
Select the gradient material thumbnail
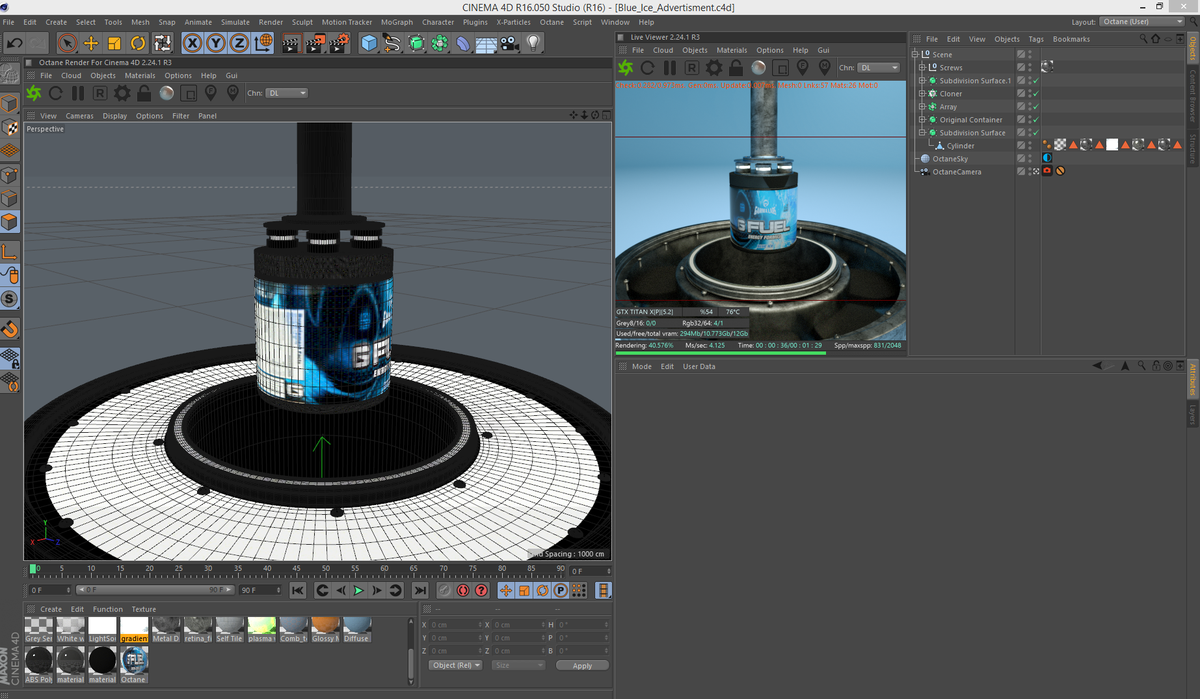(x=133, y=629)
